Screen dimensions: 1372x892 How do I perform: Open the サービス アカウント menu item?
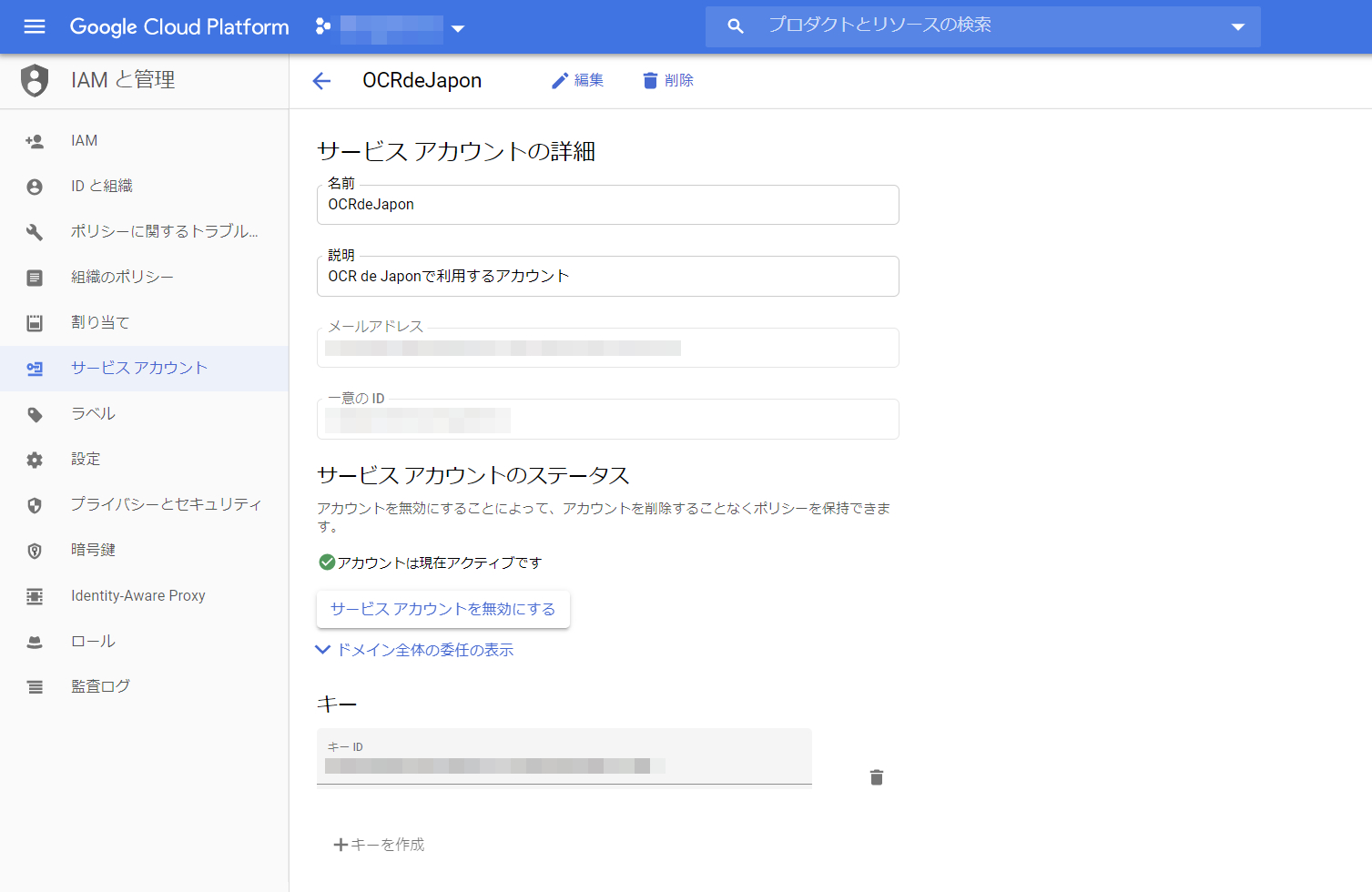[x=139, y=368]
